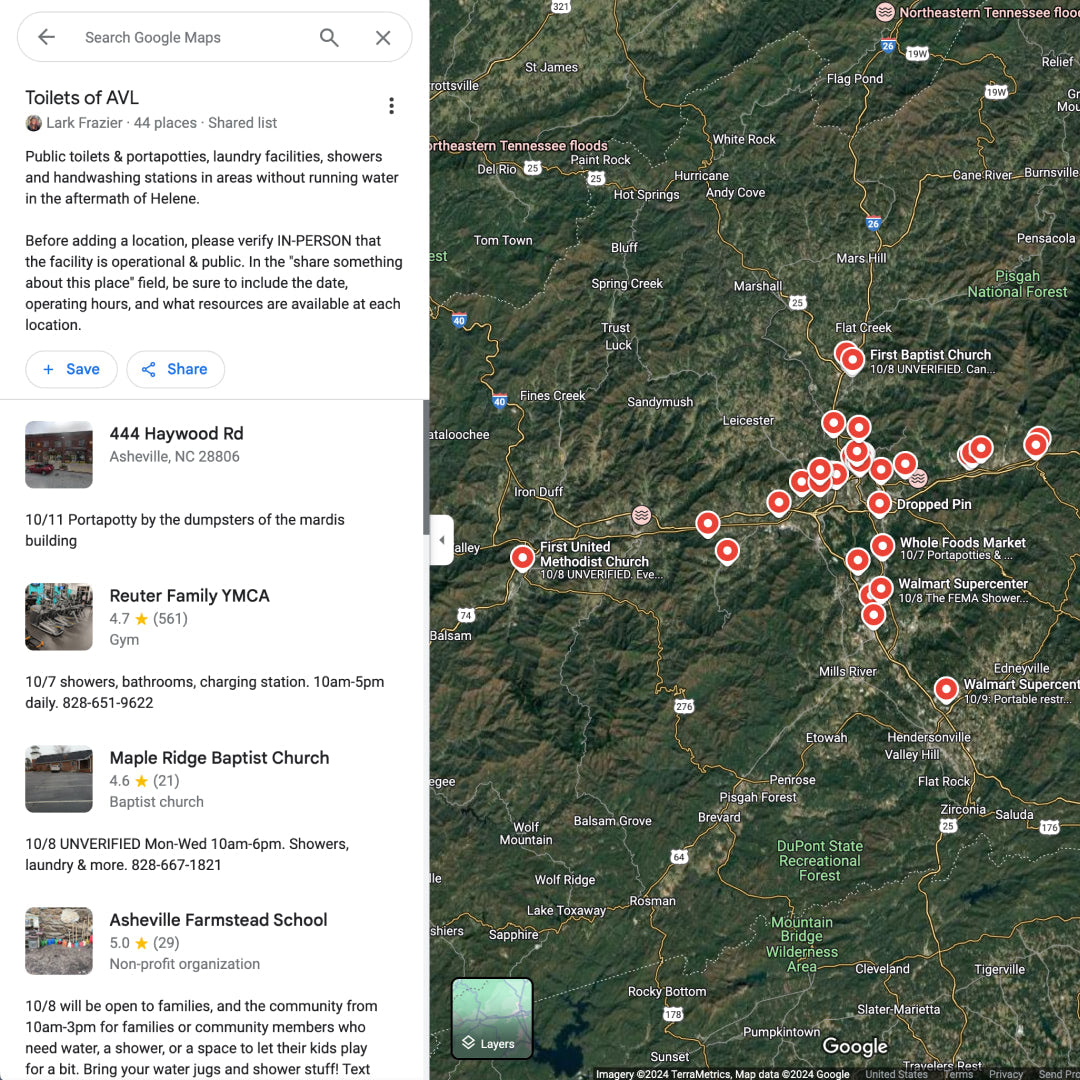The image size is (1080, 1080).
Task: Share the Toilets of AVL list
Action: tap(175, 369)
